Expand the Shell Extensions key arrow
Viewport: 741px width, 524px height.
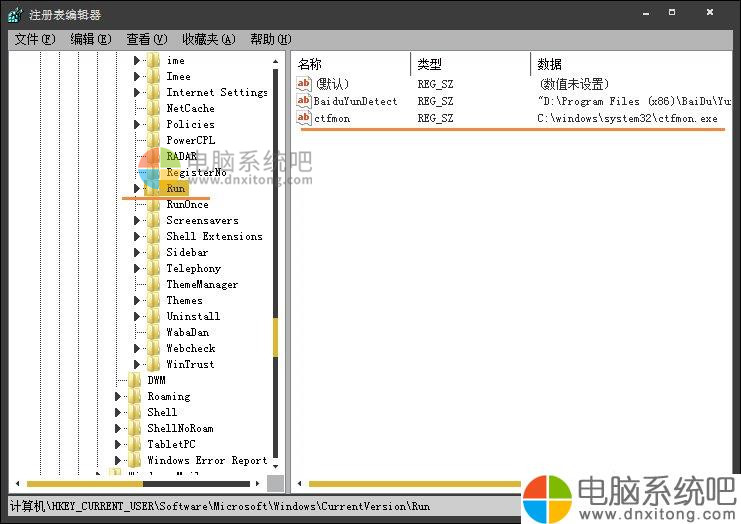coord(138,236)
